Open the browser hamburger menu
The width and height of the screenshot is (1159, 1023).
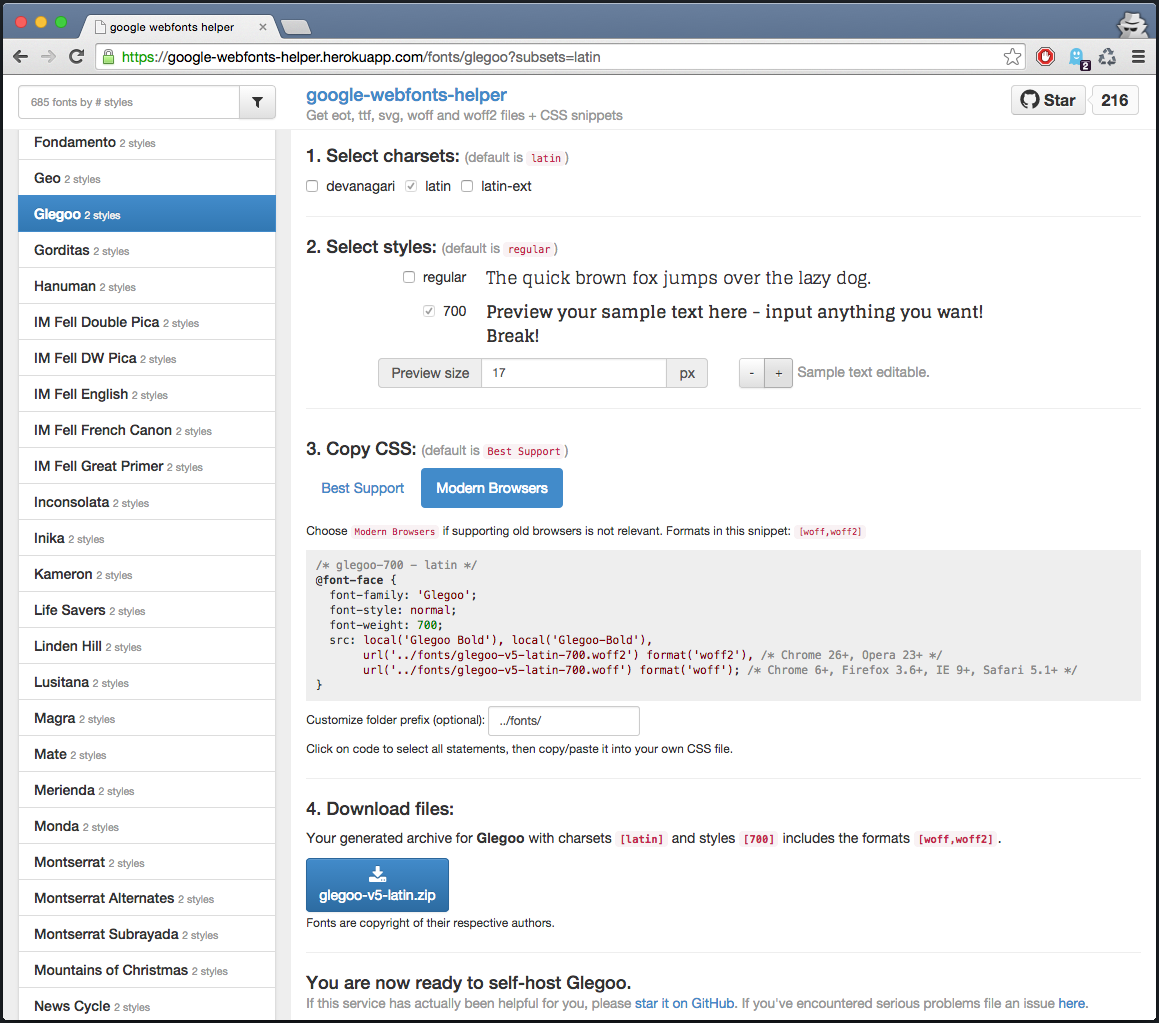1139,57
